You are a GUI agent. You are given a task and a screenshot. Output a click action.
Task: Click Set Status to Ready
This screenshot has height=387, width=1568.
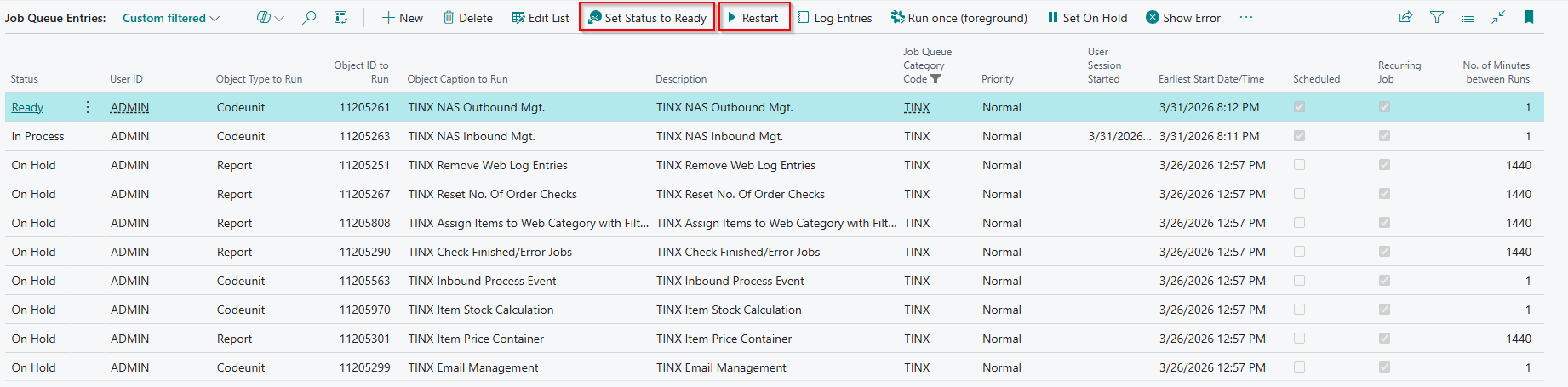[x=647, y=18]
